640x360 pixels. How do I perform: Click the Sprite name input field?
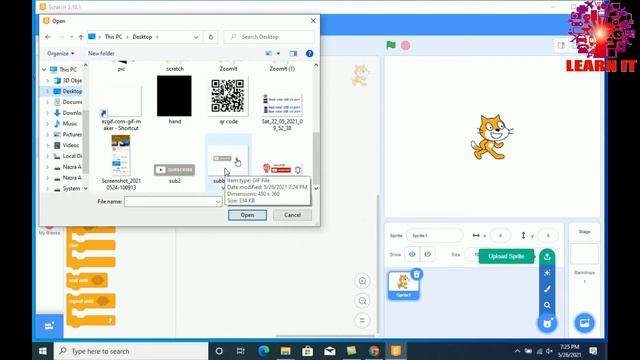point(435,236)
